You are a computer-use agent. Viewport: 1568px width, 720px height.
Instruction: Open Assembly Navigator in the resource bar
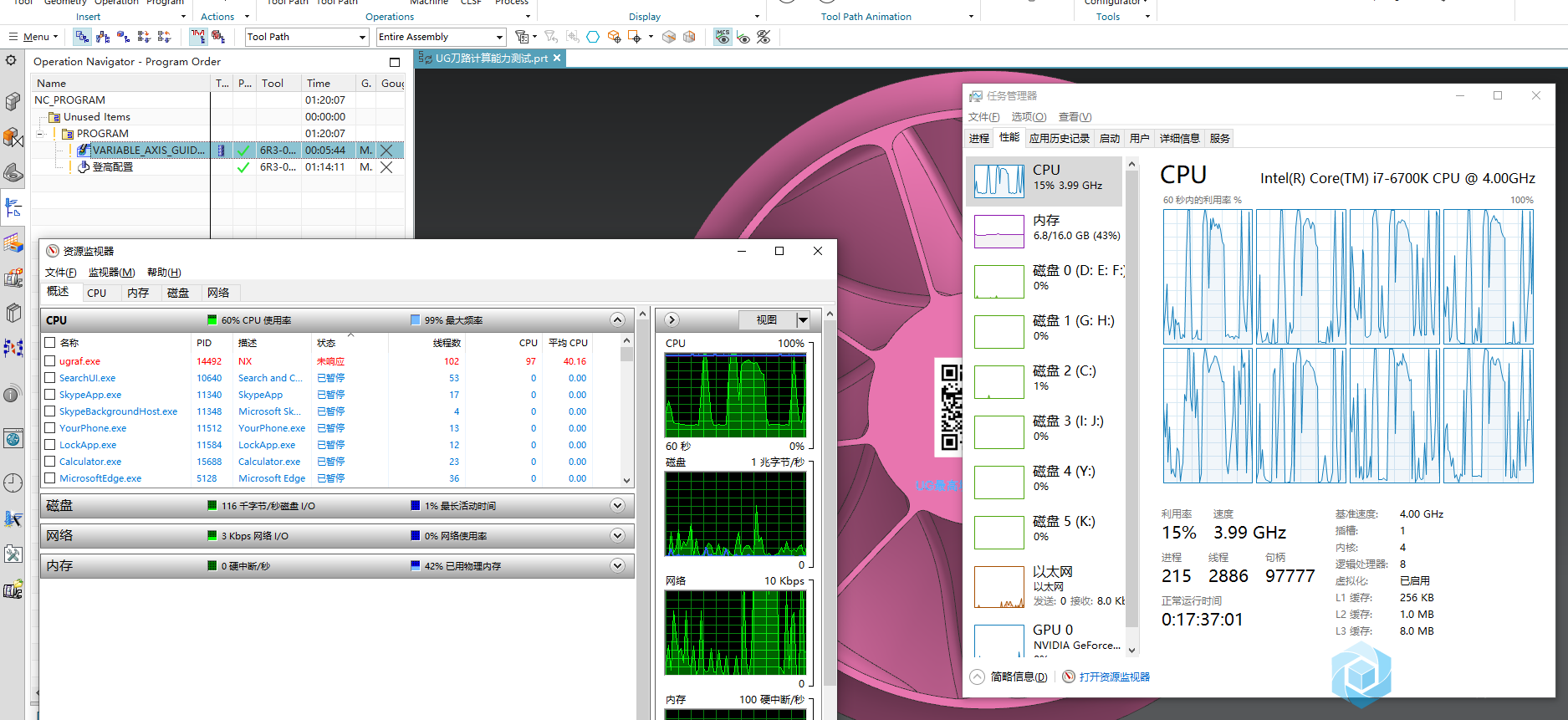pyautogui.click(x=13, y=102)
